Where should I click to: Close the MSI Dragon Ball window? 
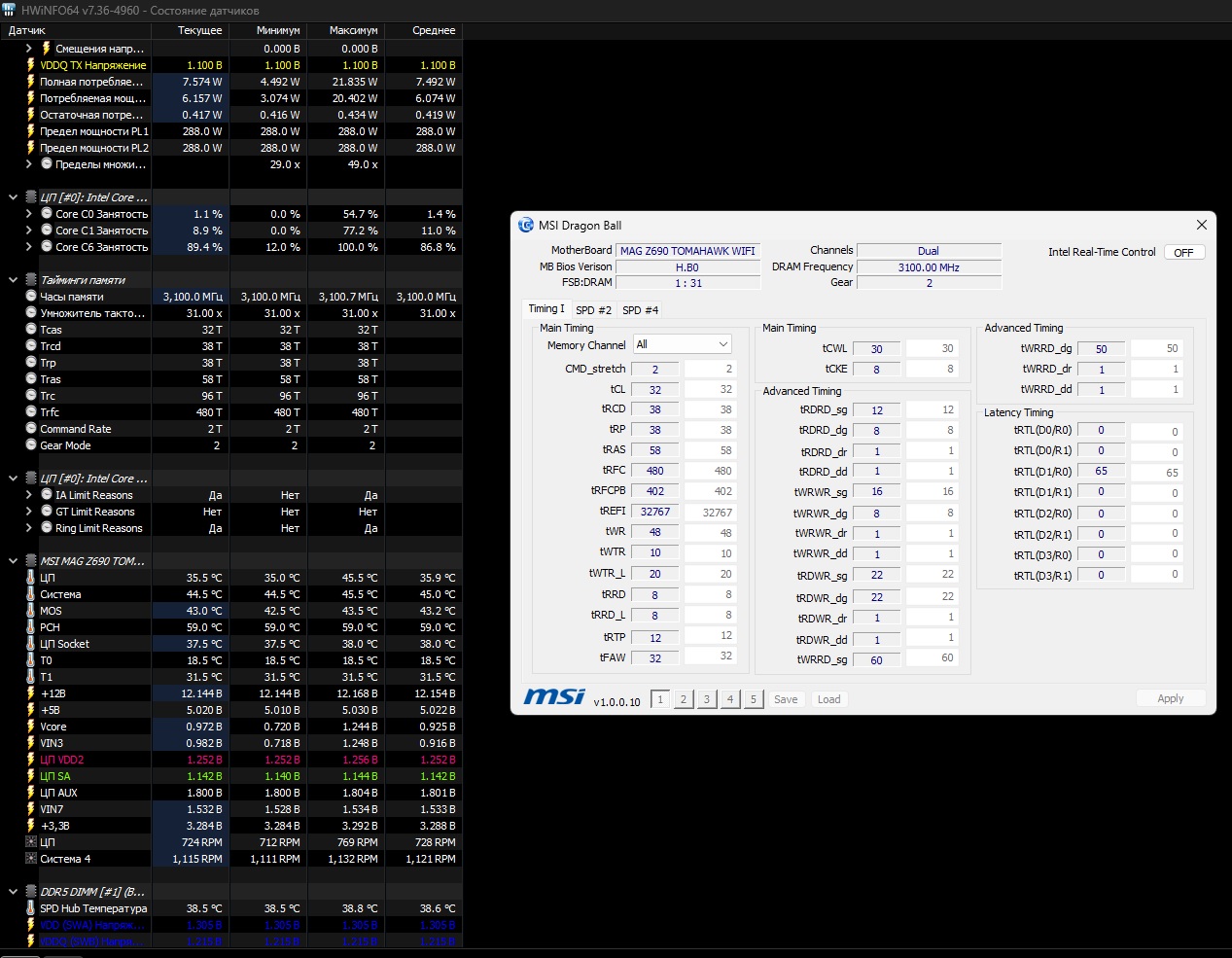coord(1201,225)
